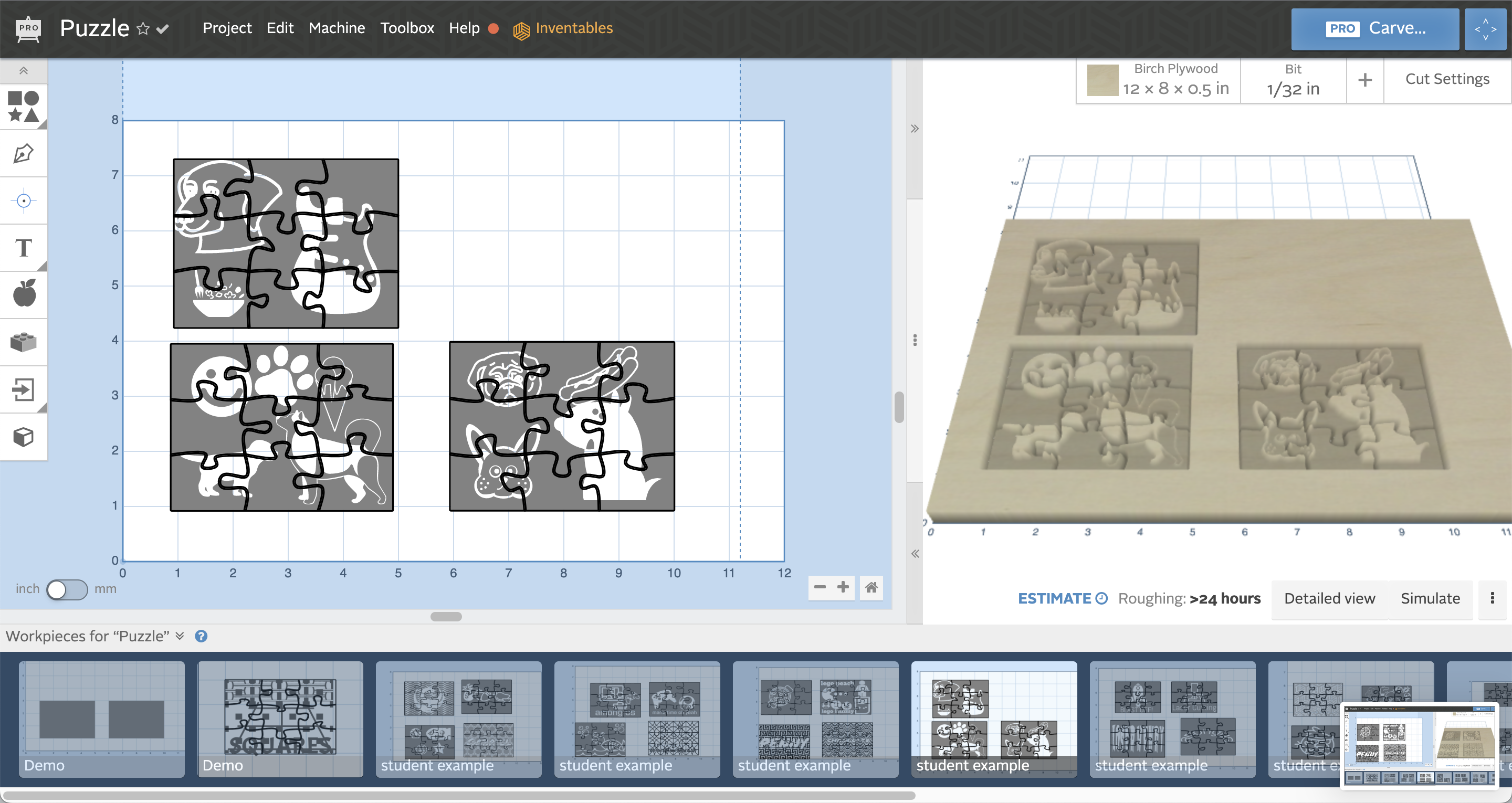
Task: Open Cut Settings
Action: 1447,79
